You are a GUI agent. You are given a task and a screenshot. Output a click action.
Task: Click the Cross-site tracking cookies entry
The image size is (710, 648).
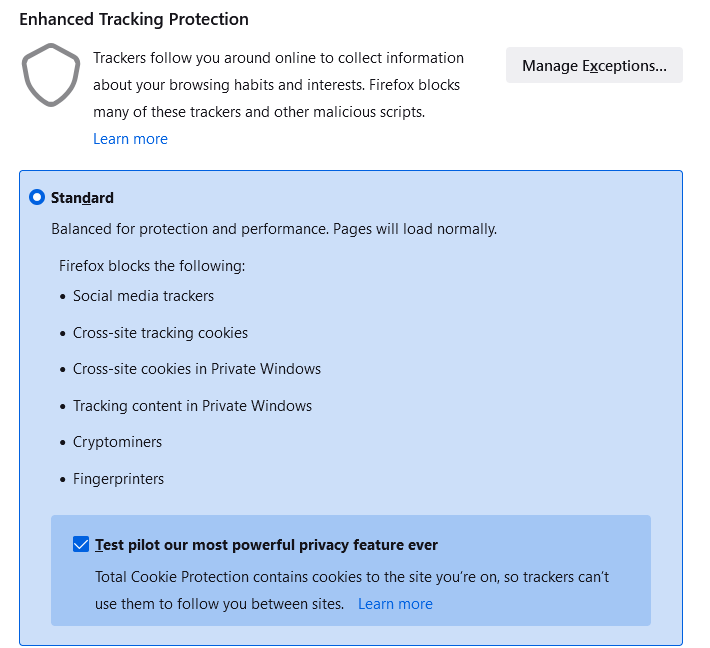coord(160,333)
